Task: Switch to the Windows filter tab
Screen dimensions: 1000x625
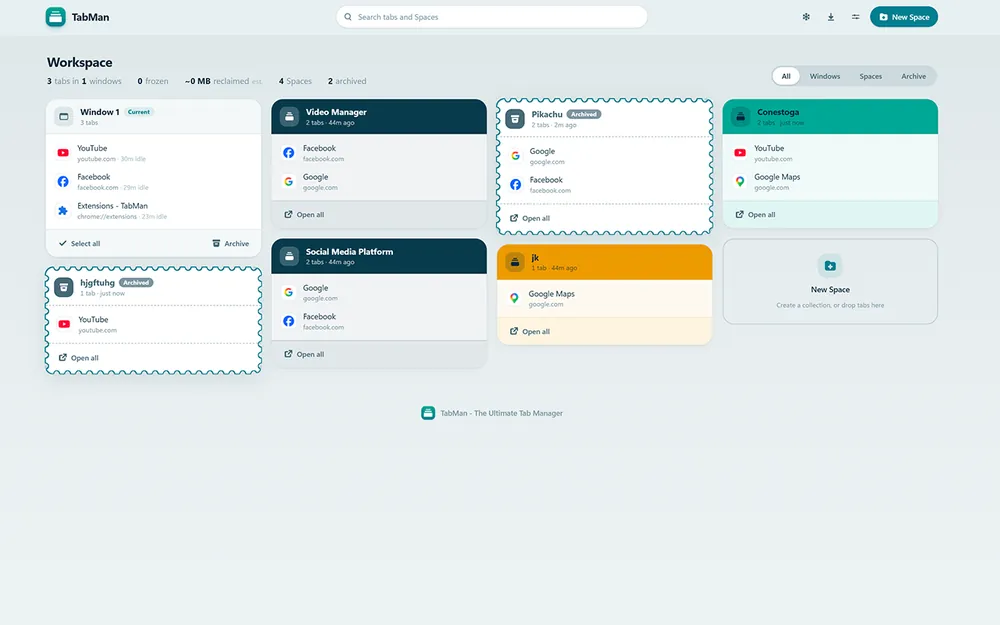Action: 825,76
